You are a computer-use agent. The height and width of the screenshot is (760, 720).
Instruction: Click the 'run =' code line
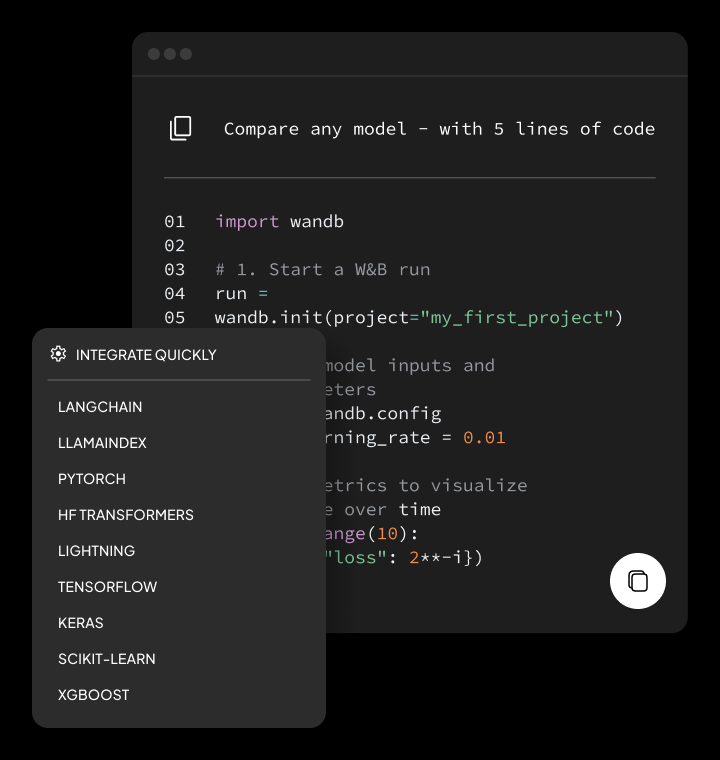pos(241,294)
